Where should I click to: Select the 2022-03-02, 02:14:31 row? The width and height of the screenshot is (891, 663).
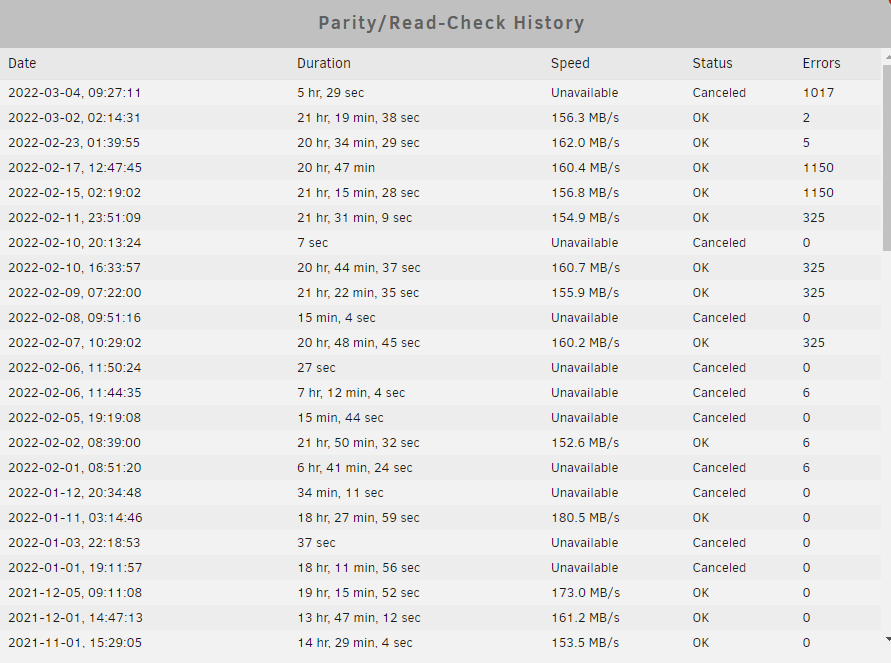pos(440,118)
